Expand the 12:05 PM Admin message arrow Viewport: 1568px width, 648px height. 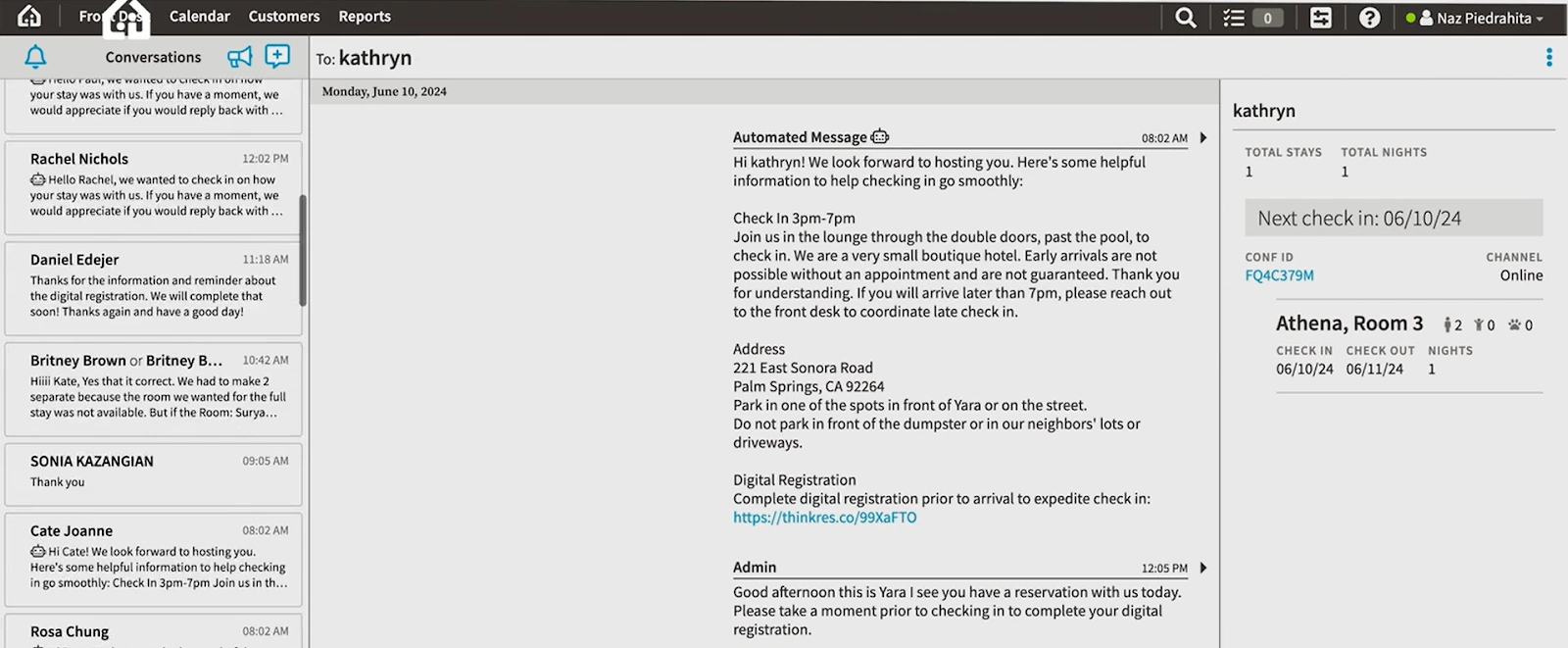1203,568
